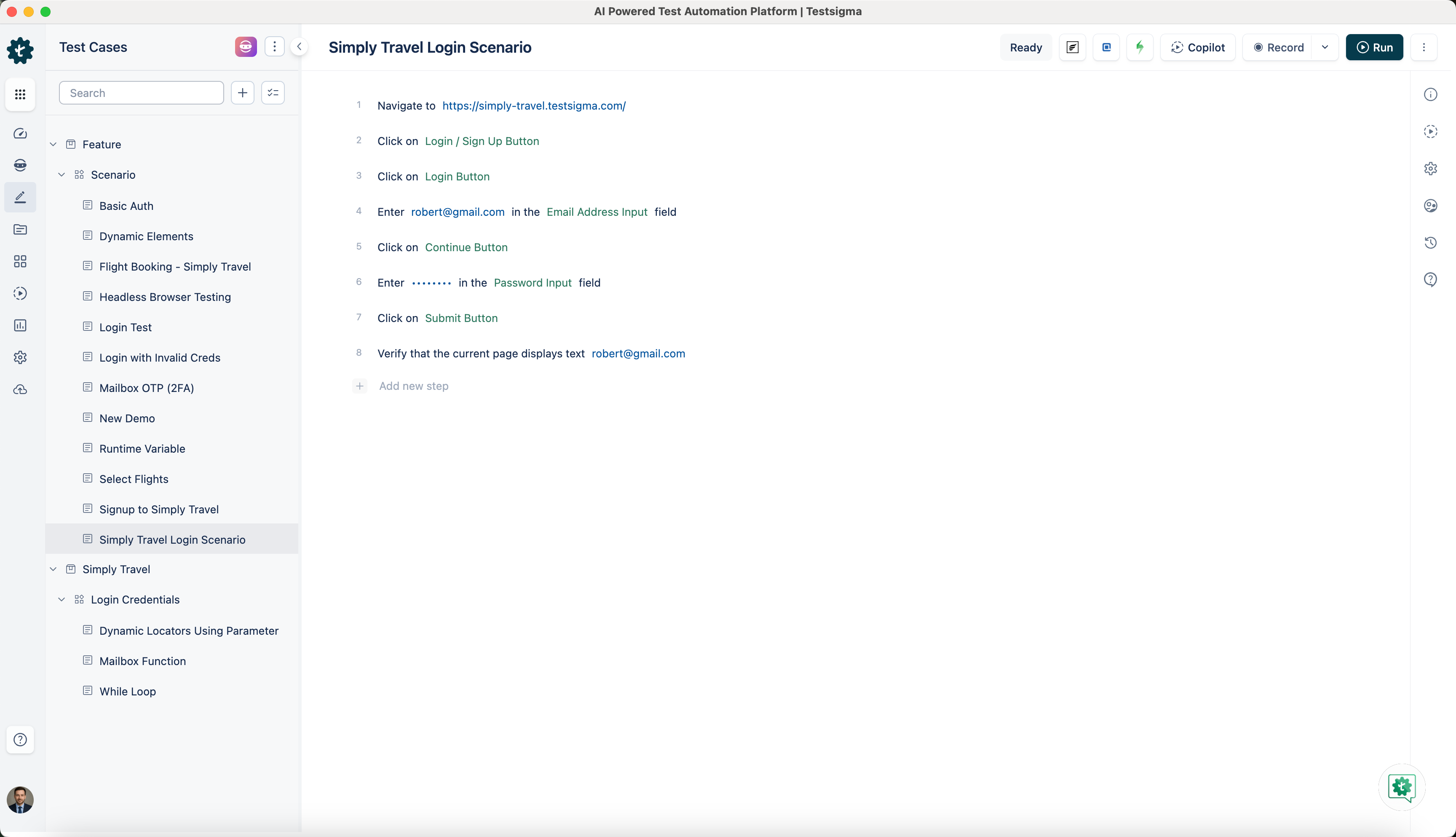The width and height of the screenshot is (1456, 837).
Task: Collapse the Scenario test group
Action: click(x=62, y=175)
